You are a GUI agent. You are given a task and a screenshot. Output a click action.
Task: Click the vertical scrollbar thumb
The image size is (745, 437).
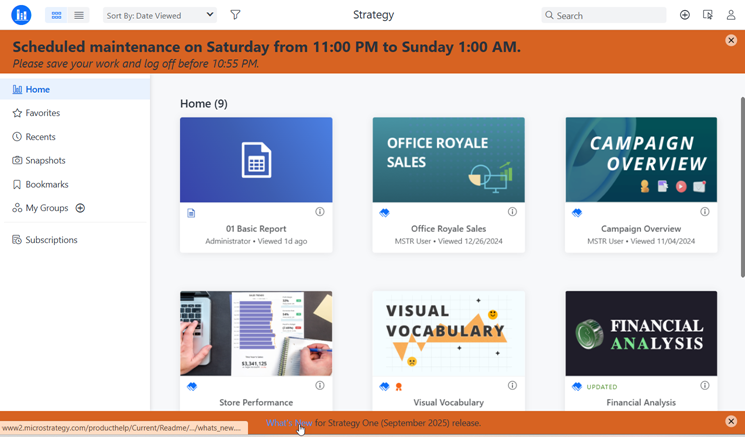click(743, 187)
